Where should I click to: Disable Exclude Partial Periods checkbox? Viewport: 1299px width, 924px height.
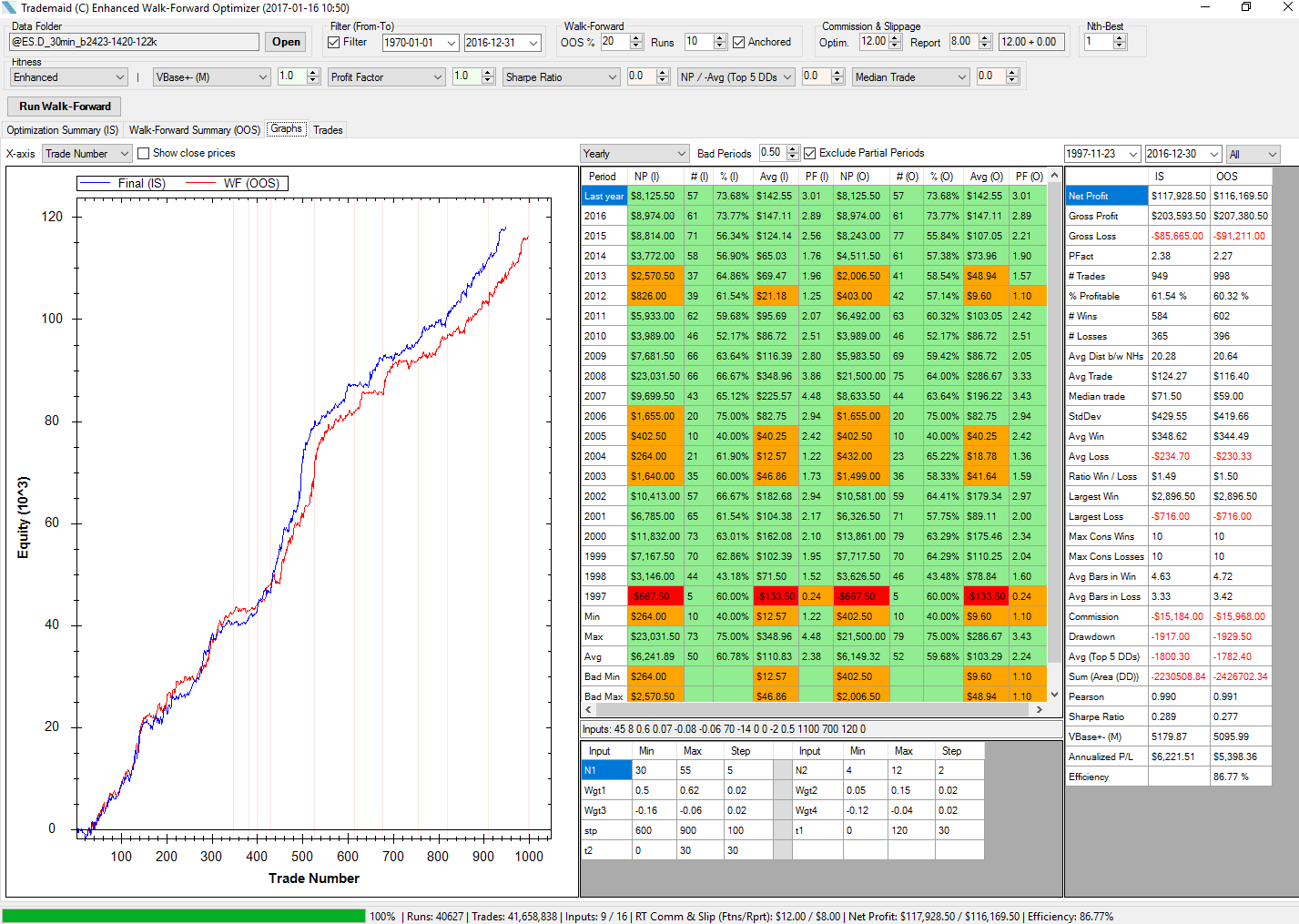pyautogui.click(x=810, y=154)
